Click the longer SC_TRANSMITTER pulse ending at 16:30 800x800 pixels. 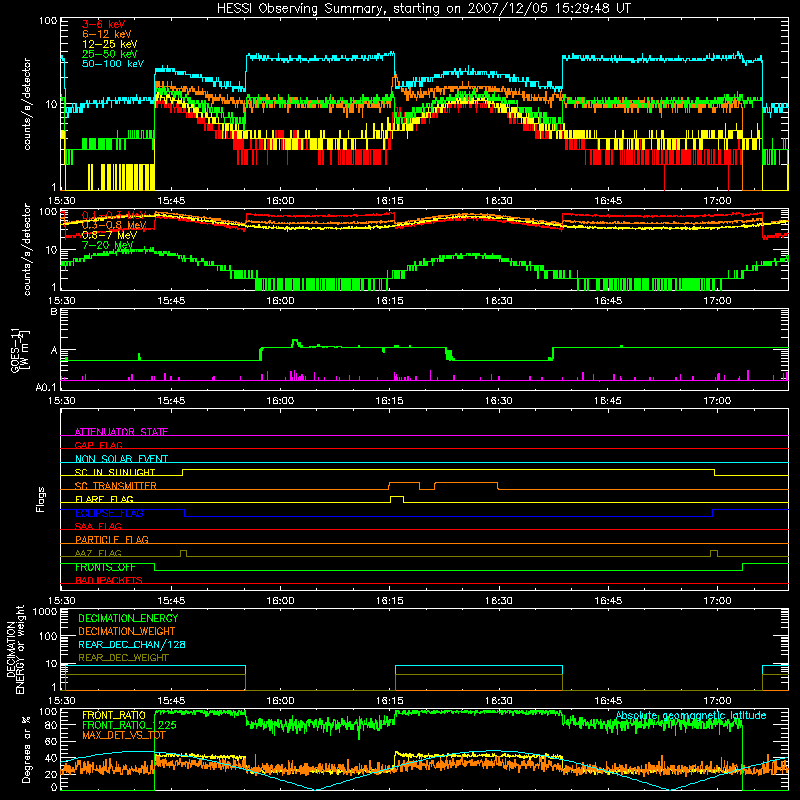[x=466, y=485]
